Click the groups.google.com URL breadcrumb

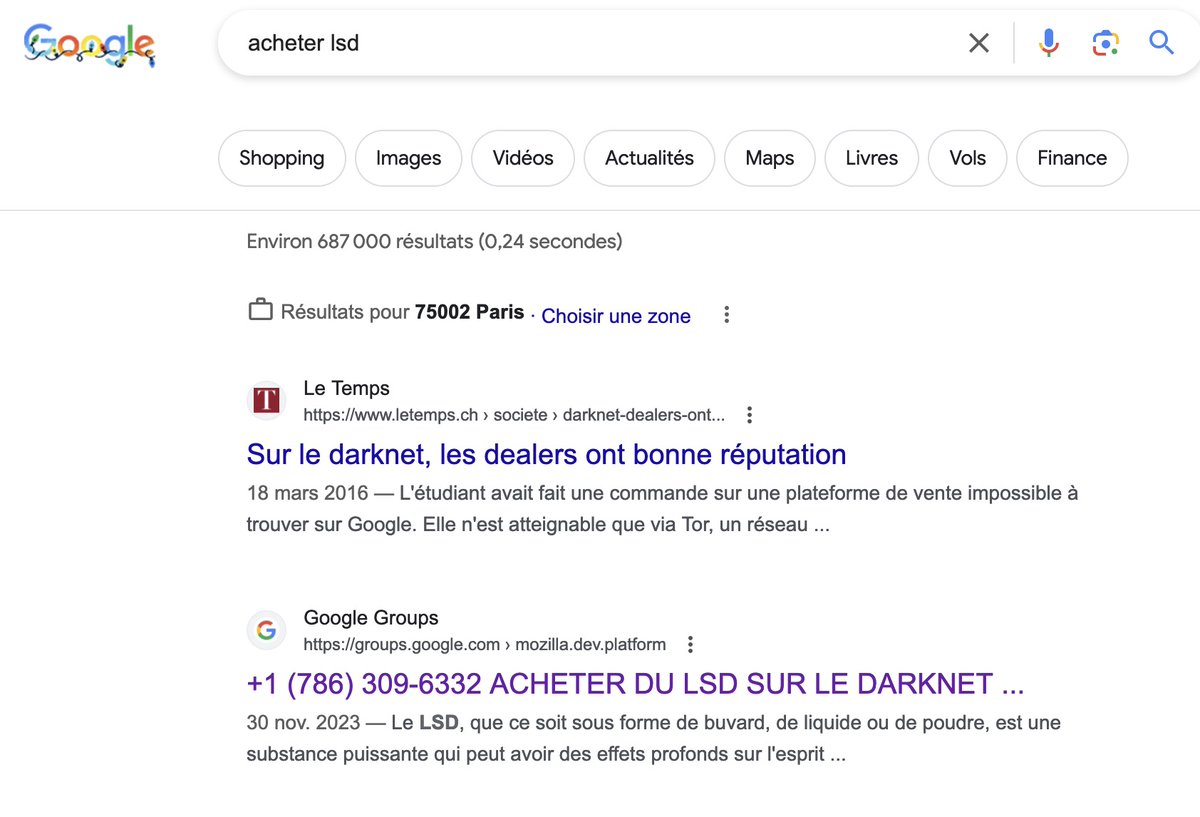(485, 644)
